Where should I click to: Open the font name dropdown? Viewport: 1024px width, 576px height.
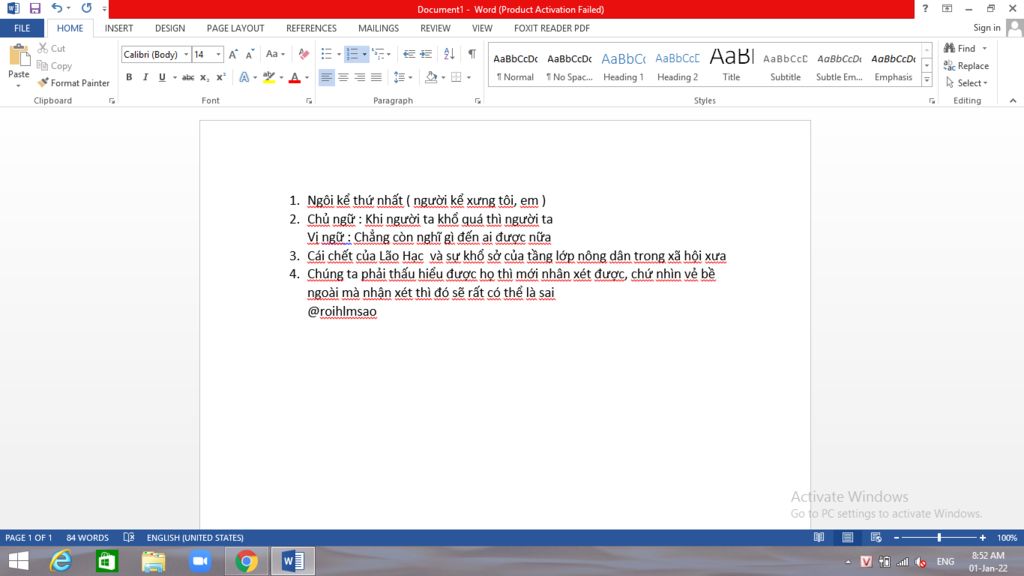(185, 55)
